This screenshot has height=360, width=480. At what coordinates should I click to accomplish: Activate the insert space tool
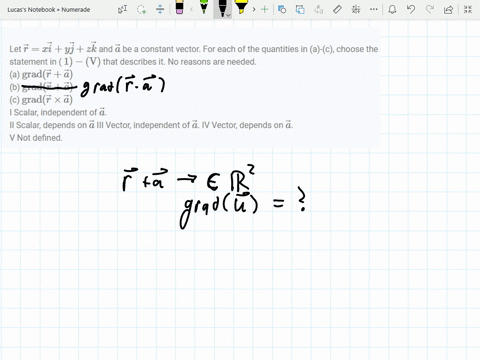point(160,9)
